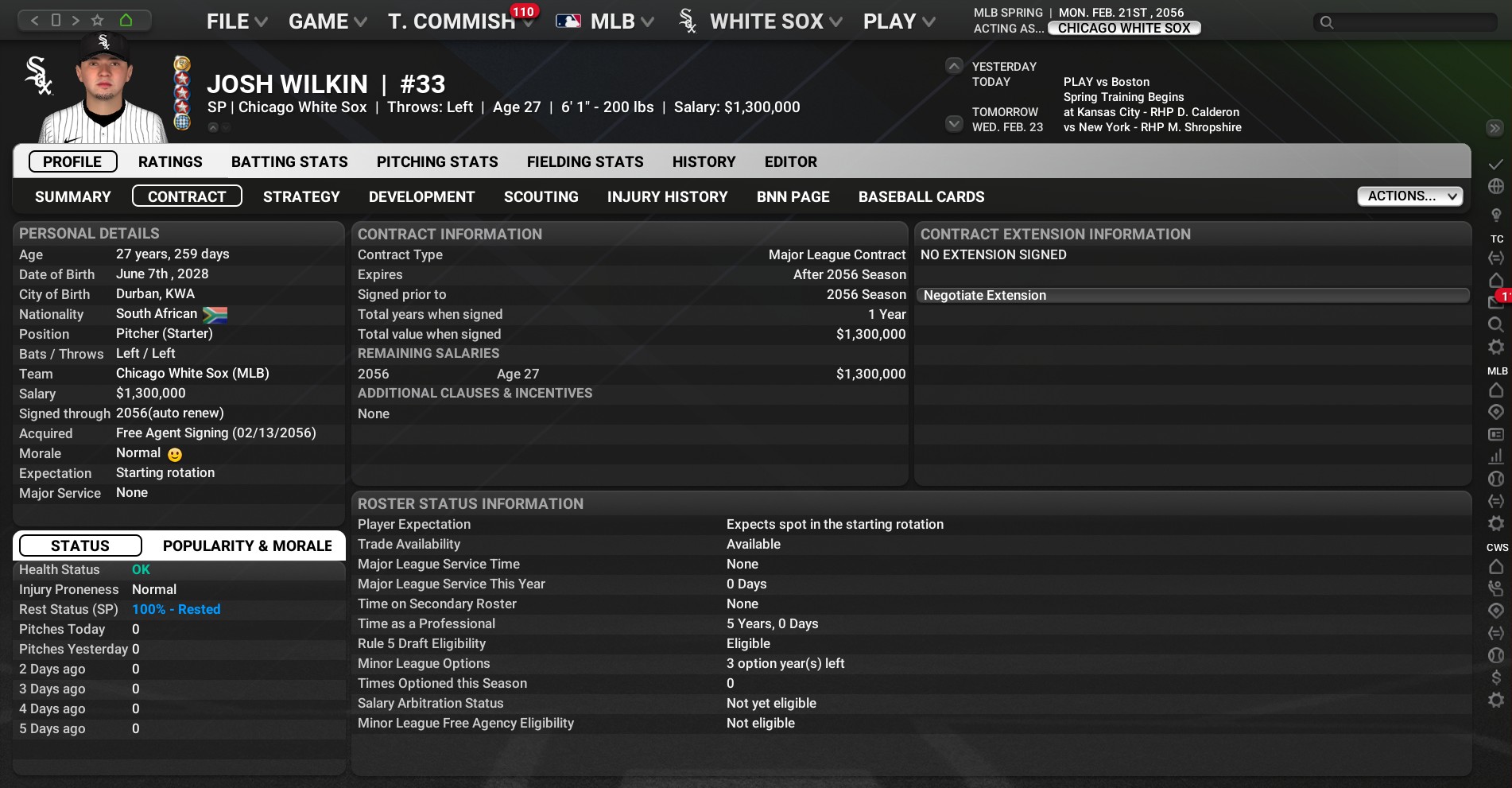Open the bar chart statistics sidebar icon
Screen dimensions: 1512x788
tap(1495, 456)
